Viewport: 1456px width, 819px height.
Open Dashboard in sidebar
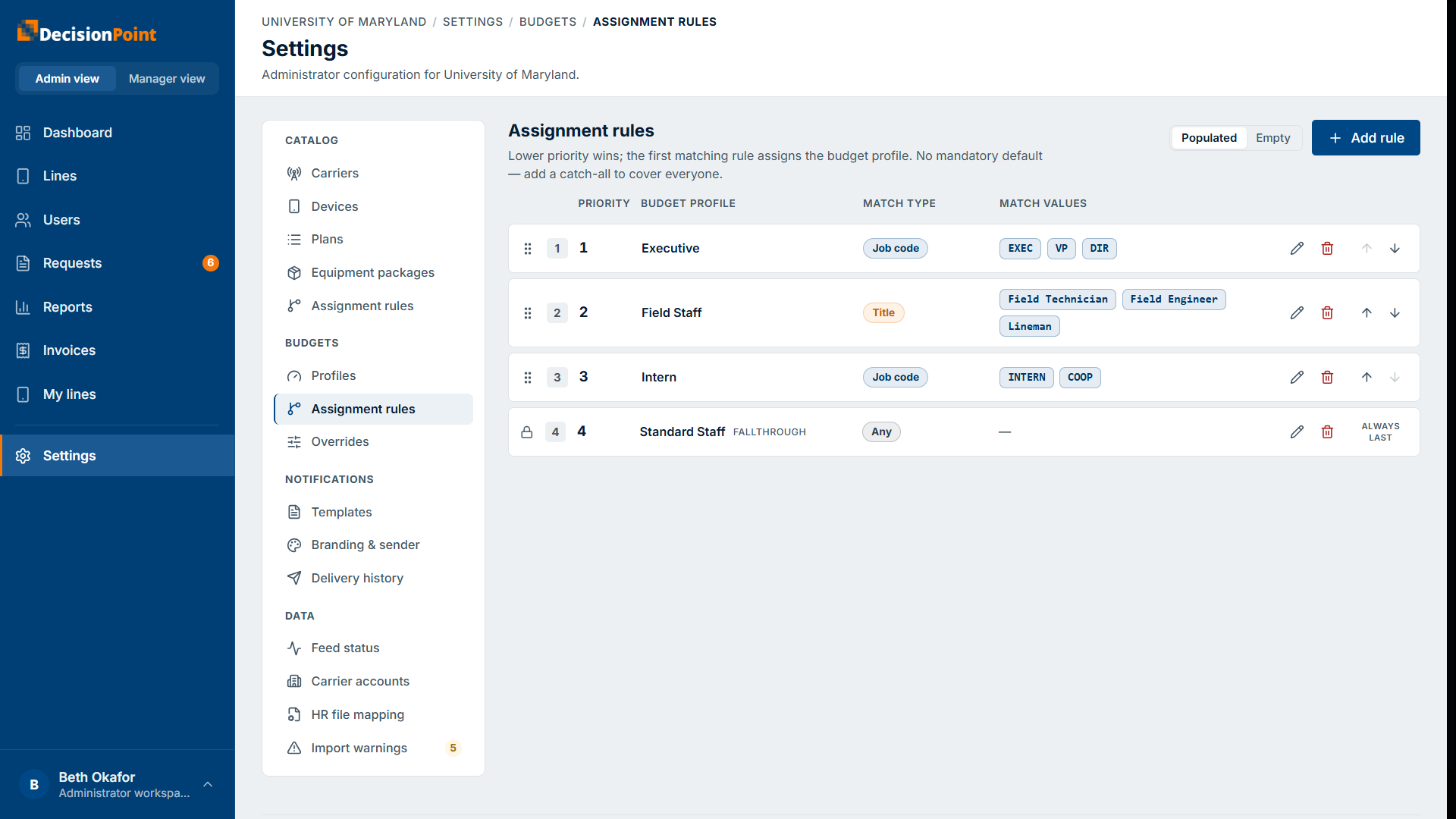(x=118, y=133)
